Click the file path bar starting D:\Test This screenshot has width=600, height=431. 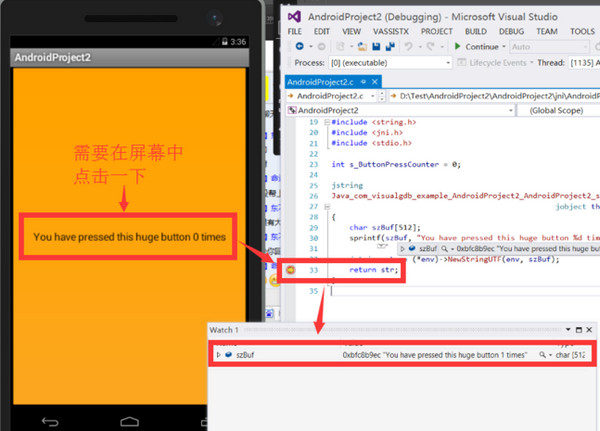pyautogui.click(x=495, y=96)
